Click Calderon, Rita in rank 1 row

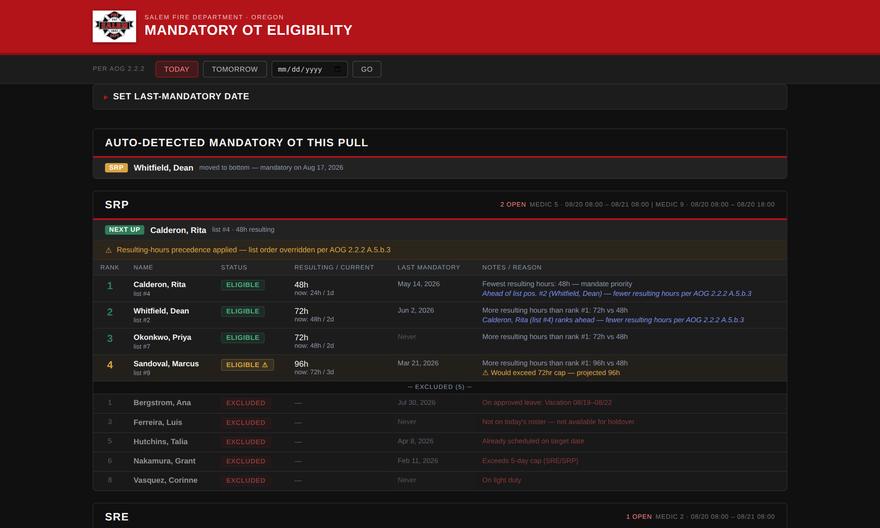[159, 284]
